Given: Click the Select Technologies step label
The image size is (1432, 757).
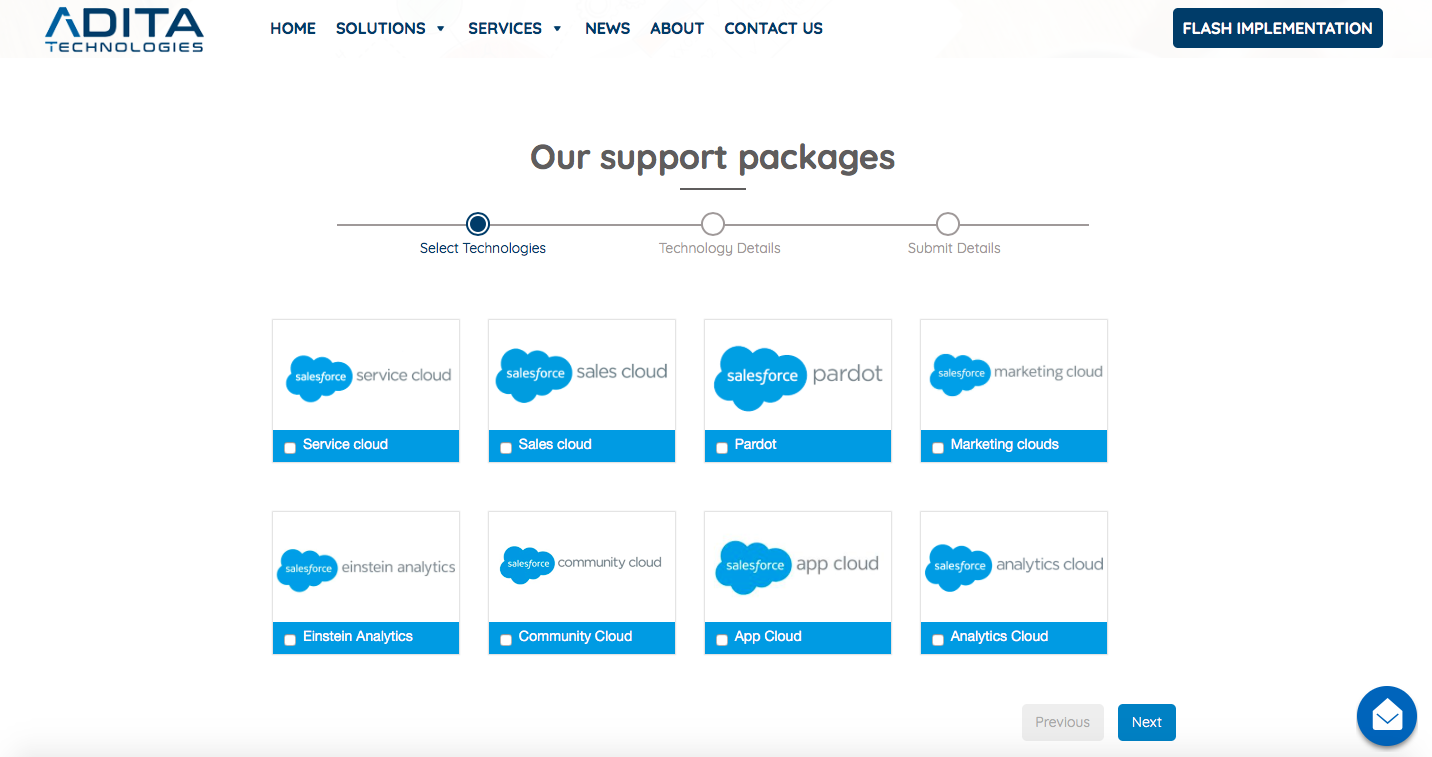Looking at the screenshot, I should point(483,248).
